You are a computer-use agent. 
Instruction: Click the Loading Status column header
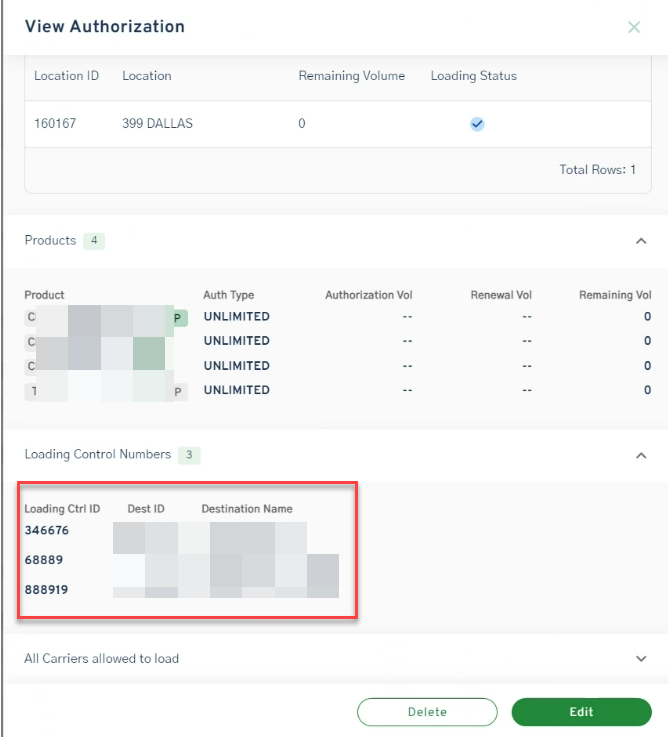(473, 76)
